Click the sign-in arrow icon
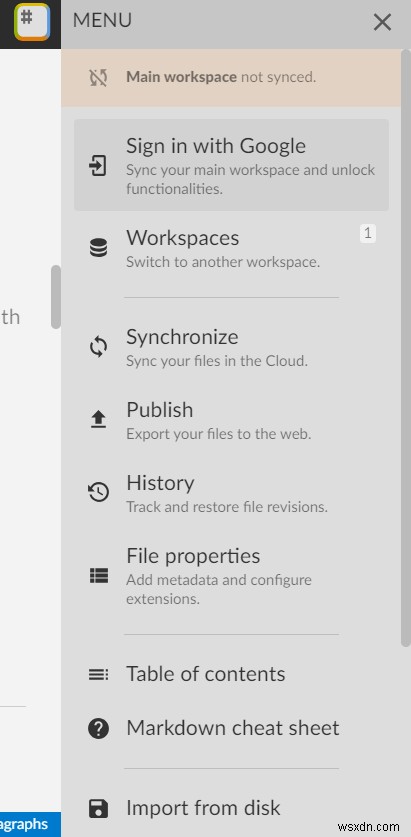 [x=98, y=165]
